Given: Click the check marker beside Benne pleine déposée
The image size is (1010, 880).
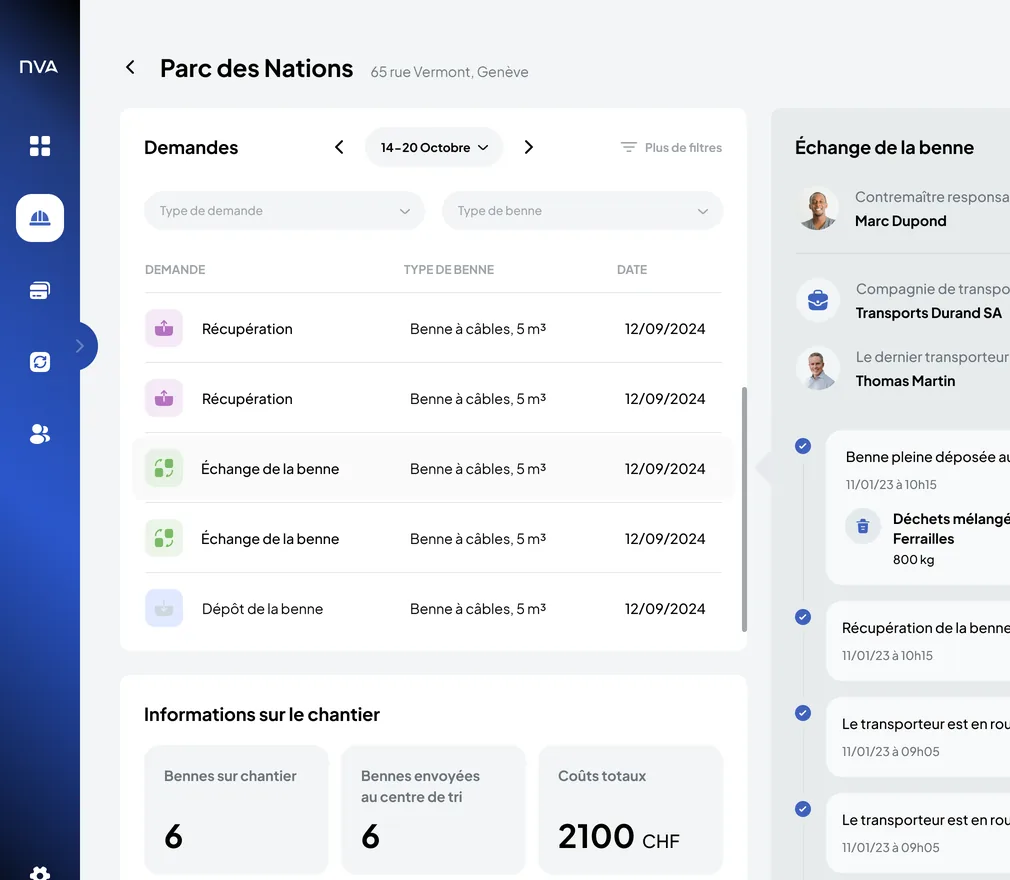Looking at the screenshot, I should tap(803, 446).
